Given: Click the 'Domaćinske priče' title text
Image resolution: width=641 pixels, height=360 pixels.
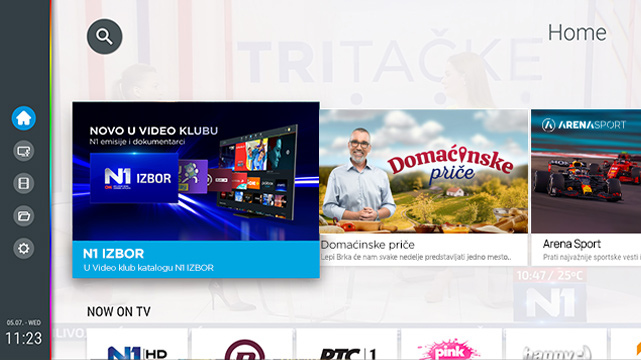Looking at the screenshot, I should [368, 245].
